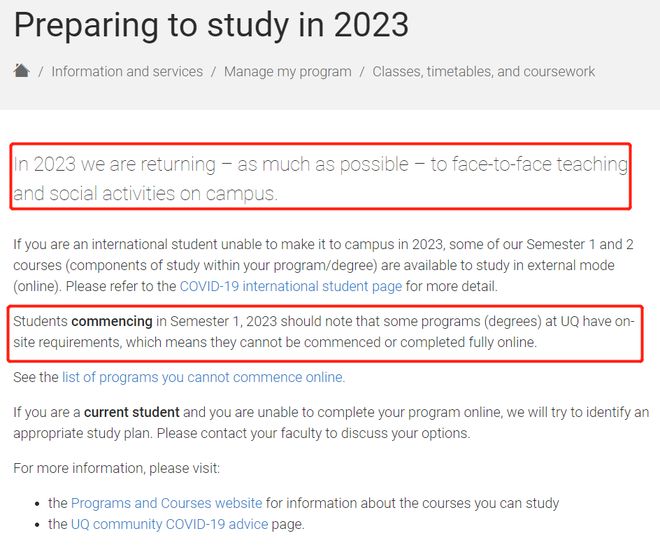The image size is (660, 559).
Task: Click the red-boxed on-site requirements paragraph
Action: point(324,332)
